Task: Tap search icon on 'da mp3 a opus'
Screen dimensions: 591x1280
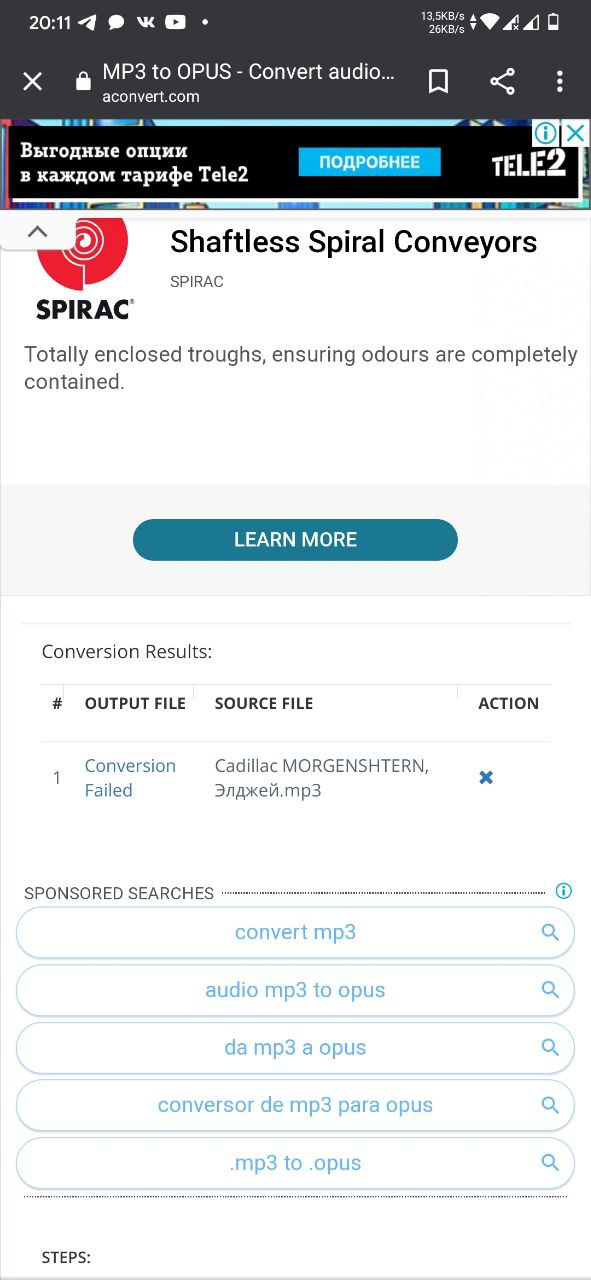Action: click(x=549, y=1048)
